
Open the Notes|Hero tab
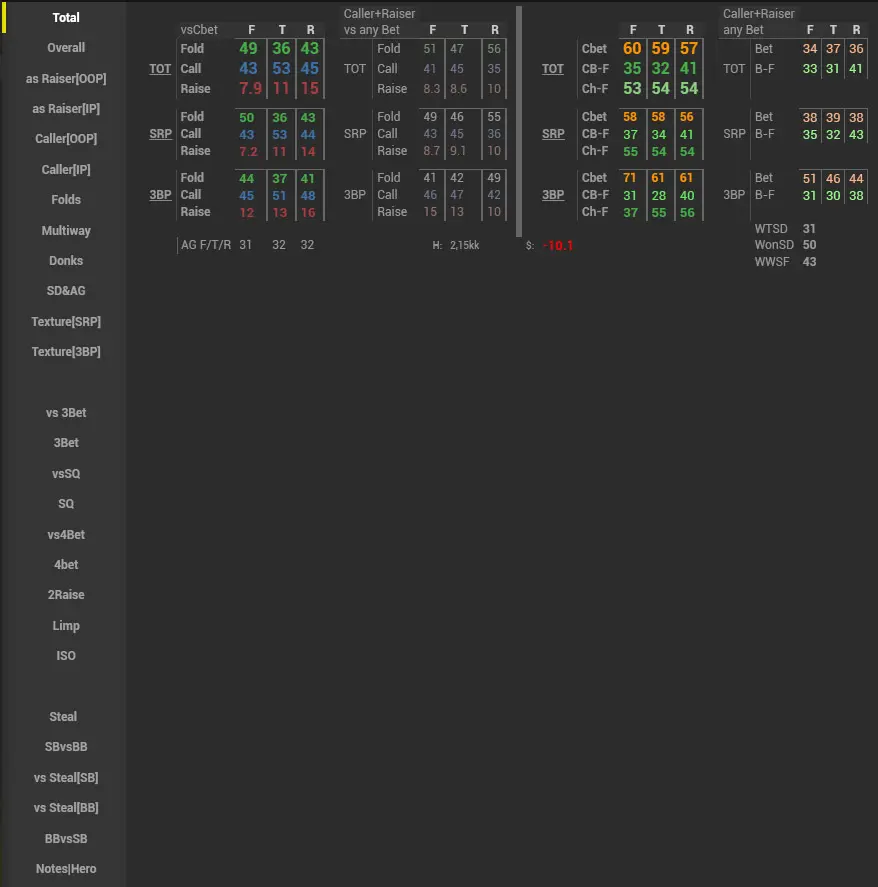pos(66,869)
